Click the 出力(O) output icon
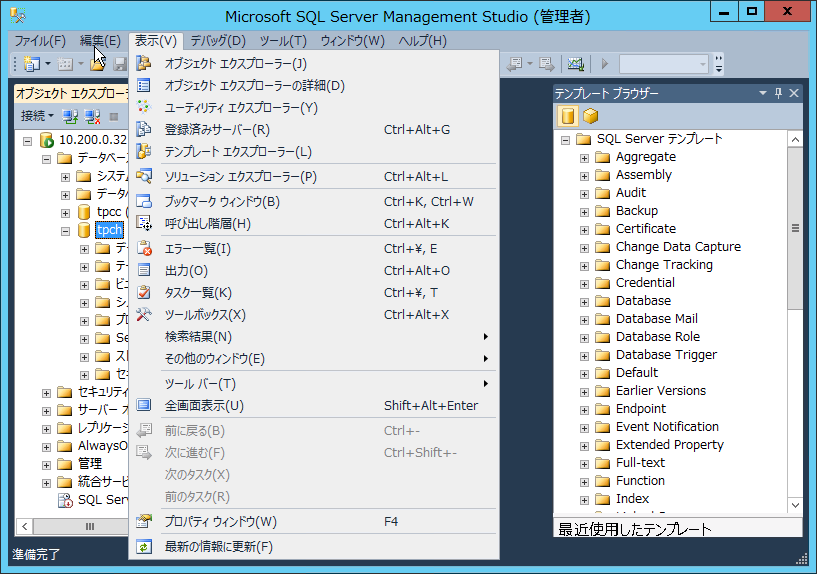The height and width of the screenshot is (574, 817). pos(144,270)
